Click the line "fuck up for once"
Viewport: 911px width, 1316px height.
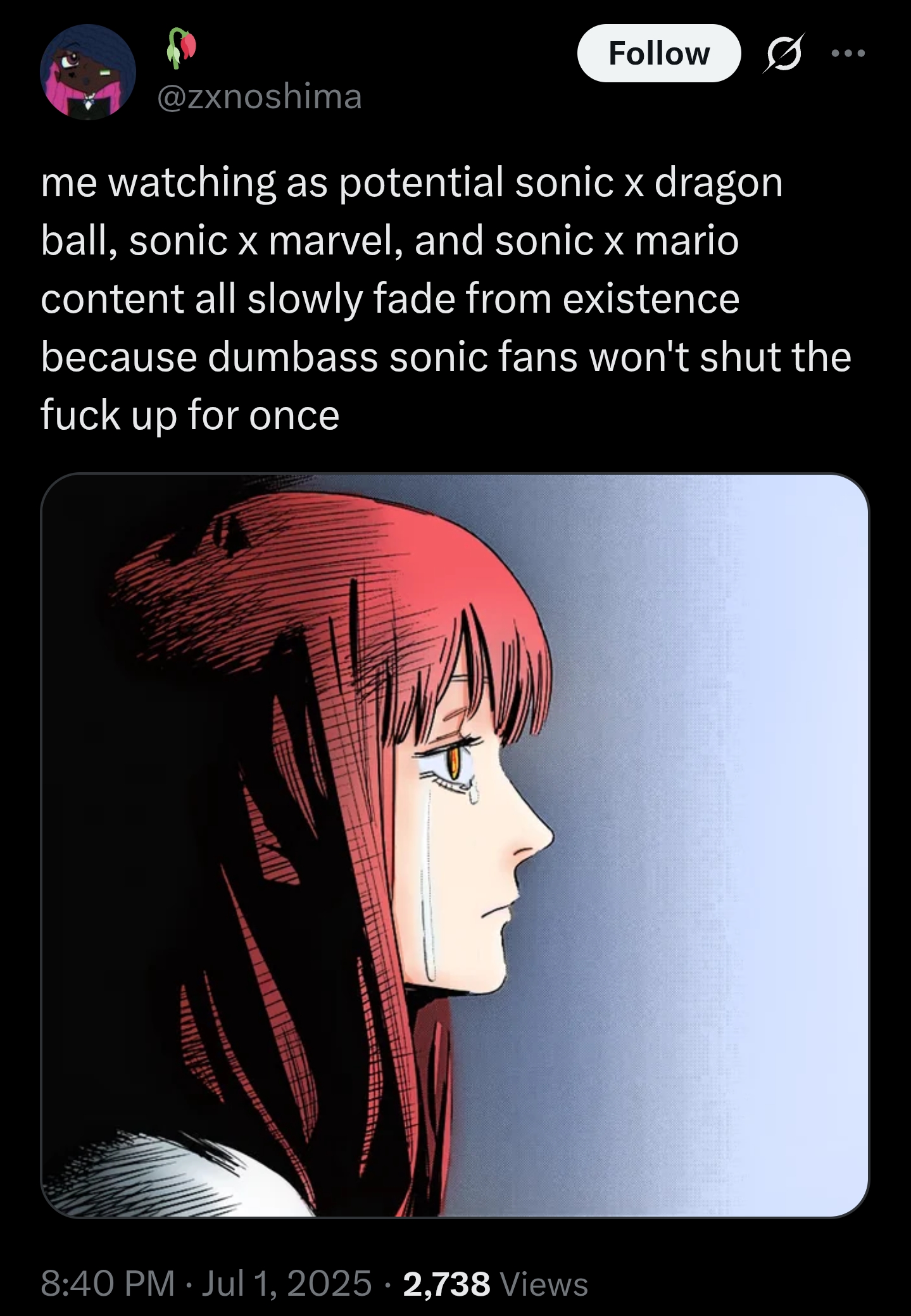[x=190, y=416]
